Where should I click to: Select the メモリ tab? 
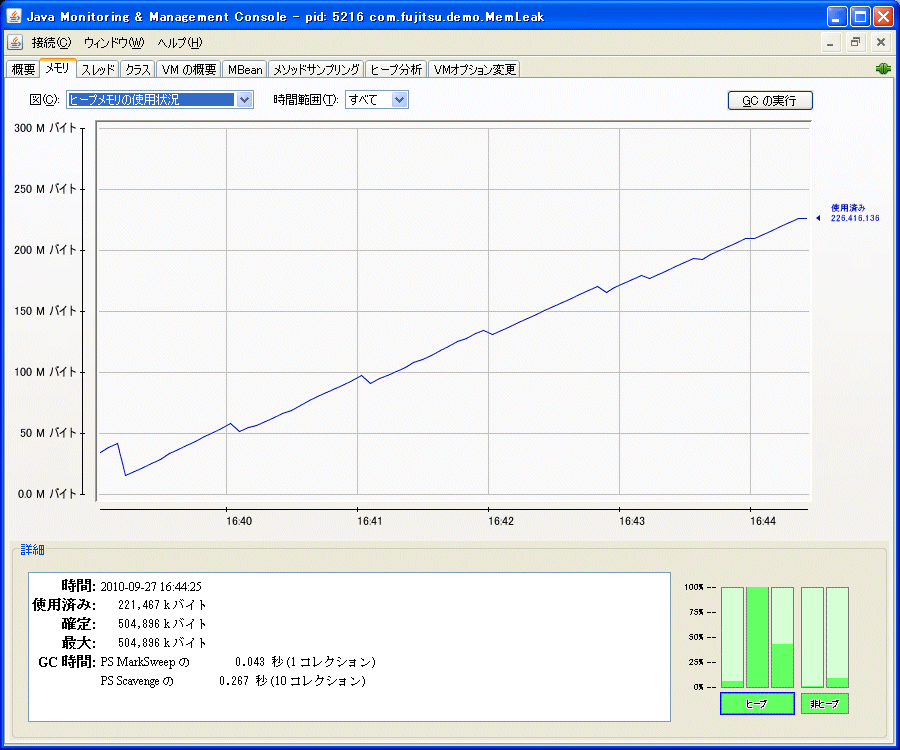point(57,68)
